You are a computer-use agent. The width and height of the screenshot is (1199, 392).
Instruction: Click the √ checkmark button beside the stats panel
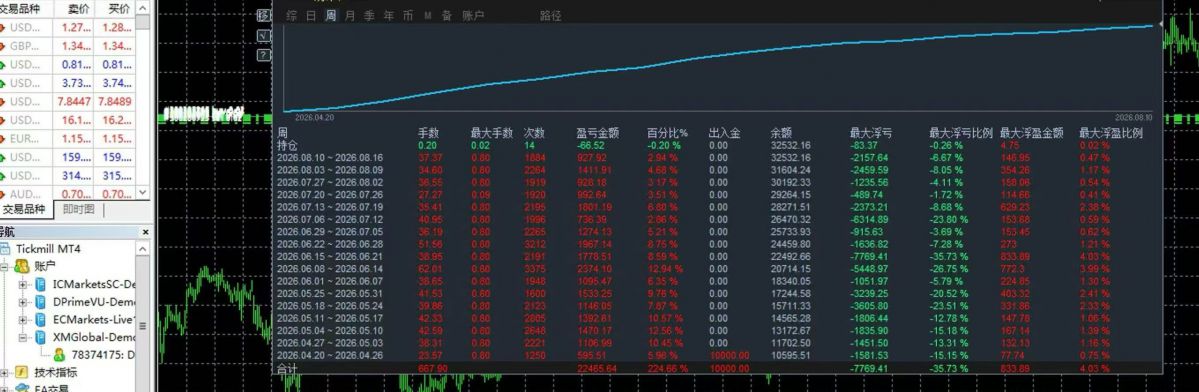(x=264, y=35)
